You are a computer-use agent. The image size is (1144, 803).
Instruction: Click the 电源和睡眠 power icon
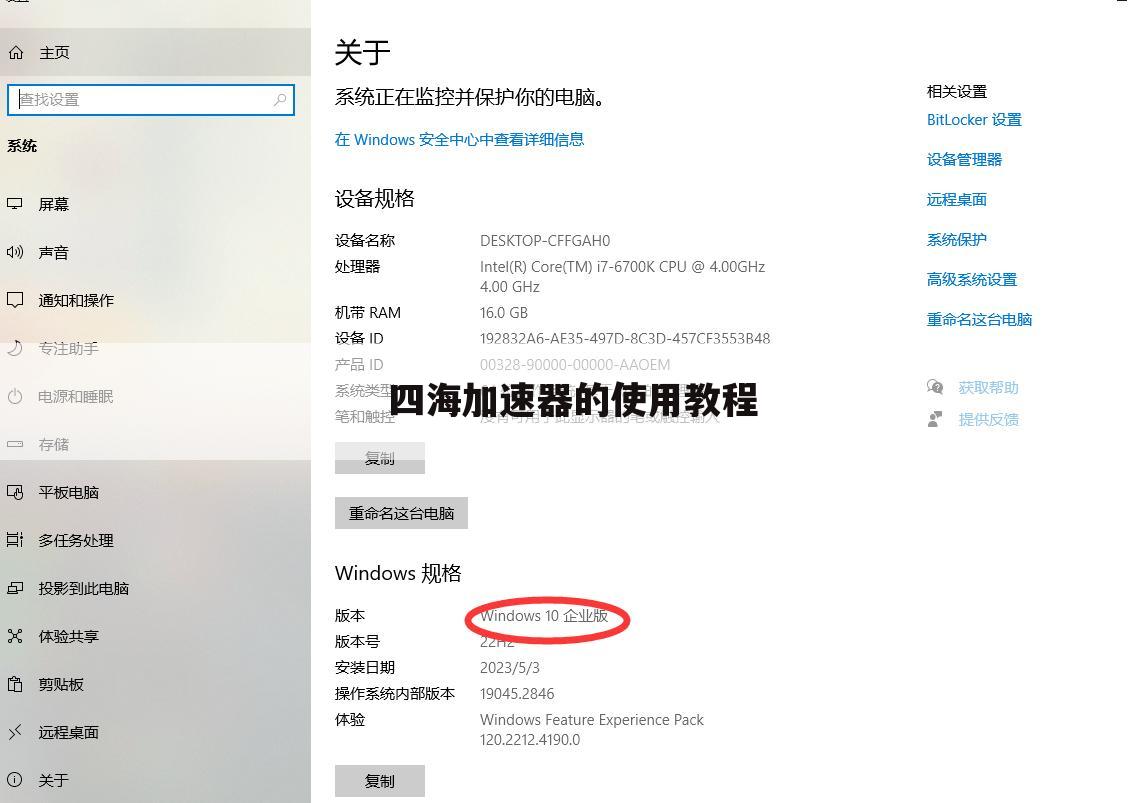pos(15,396)
